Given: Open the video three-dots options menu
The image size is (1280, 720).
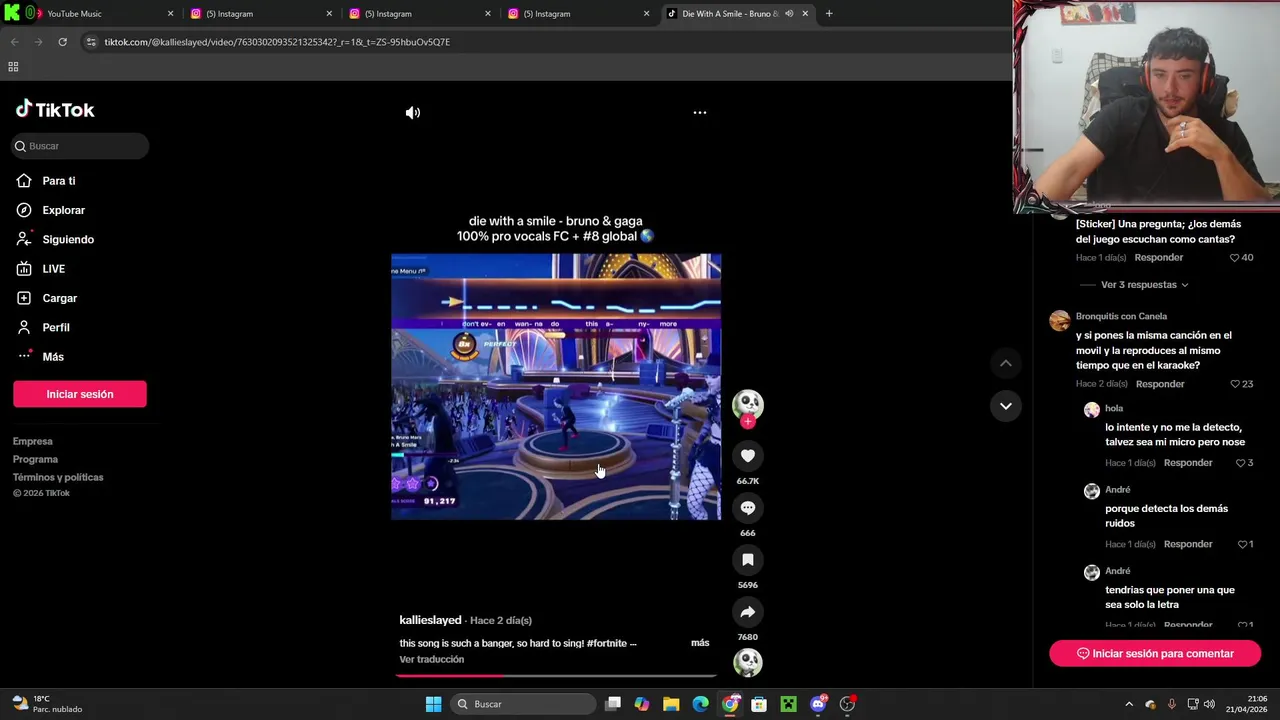Looking at the screenshot, I should (700, 113).
